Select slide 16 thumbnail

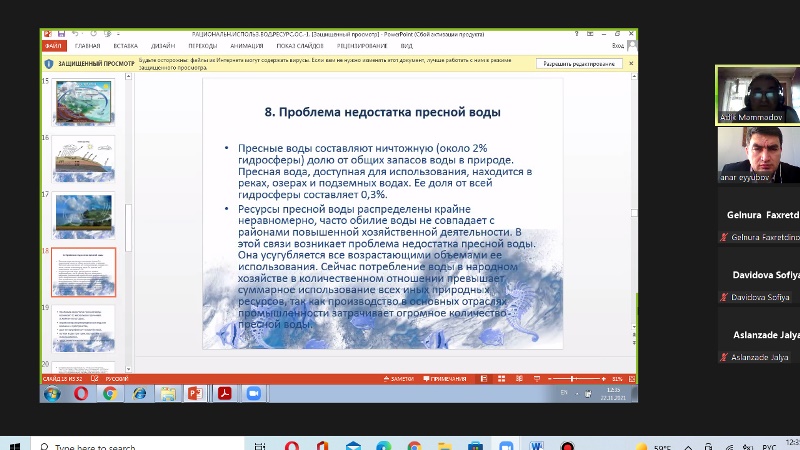tap(84, 159)
